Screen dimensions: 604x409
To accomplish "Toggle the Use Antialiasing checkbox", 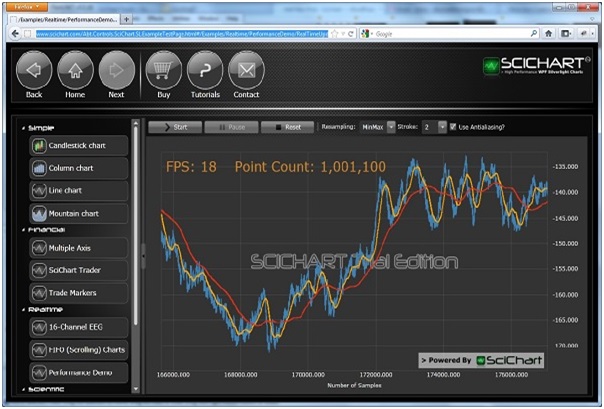I will pyautogui.click(x=453, y=126).
